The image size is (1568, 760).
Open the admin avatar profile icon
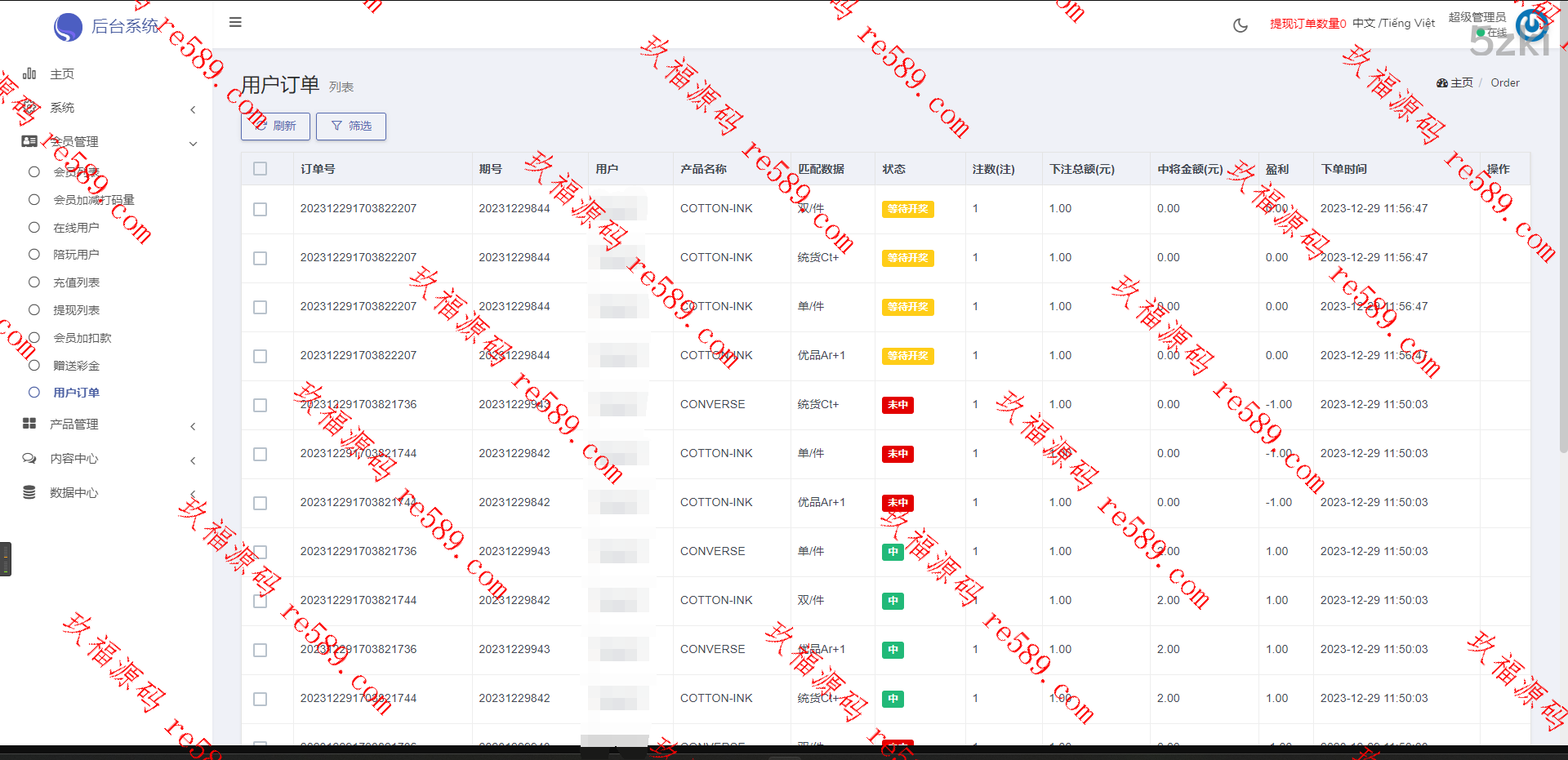click(x=1531, y=24)
